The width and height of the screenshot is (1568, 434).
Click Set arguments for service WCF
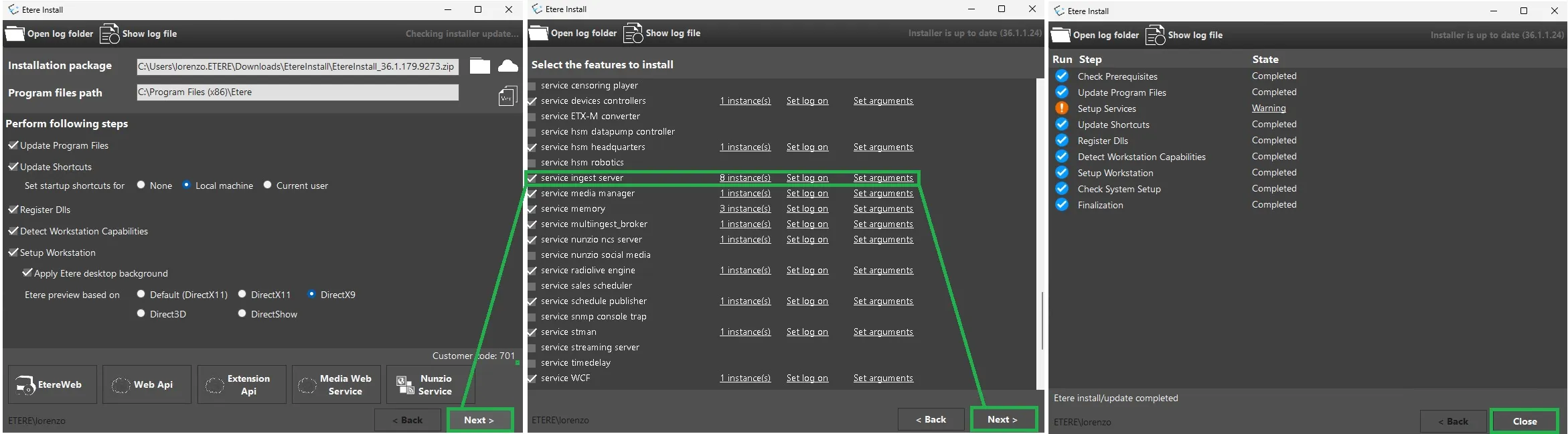pyautogui.click(x=882, y=378)
